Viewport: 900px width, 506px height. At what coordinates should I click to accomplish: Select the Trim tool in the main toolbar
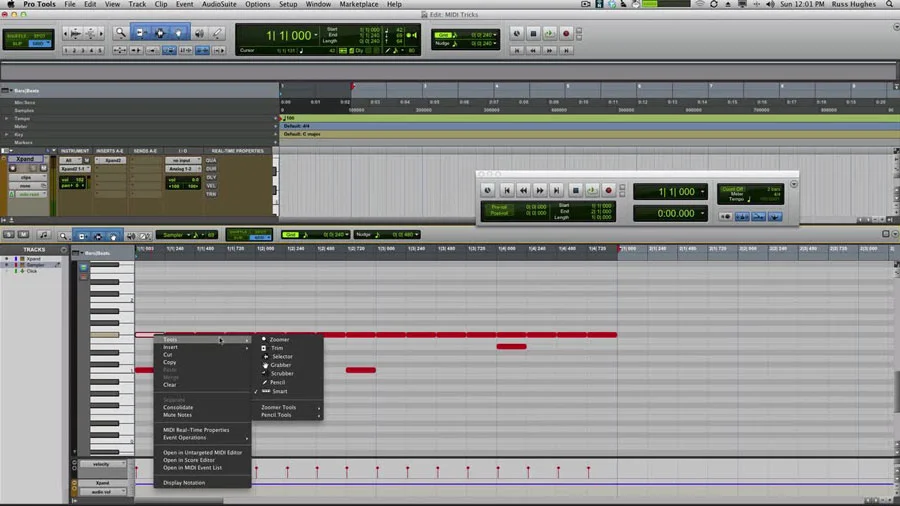click(140, 33)
